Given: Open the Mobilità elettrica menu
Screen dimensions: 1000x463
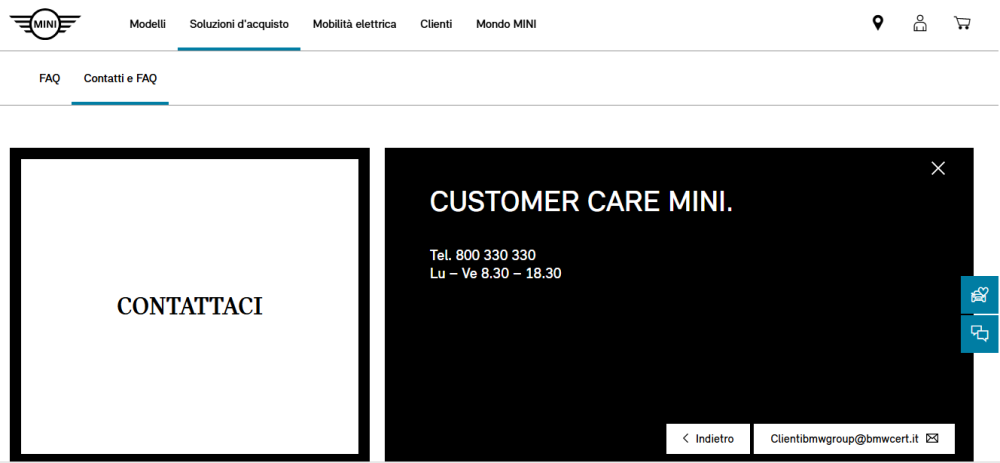Looking at the screenshot, I should pos(355,24).
